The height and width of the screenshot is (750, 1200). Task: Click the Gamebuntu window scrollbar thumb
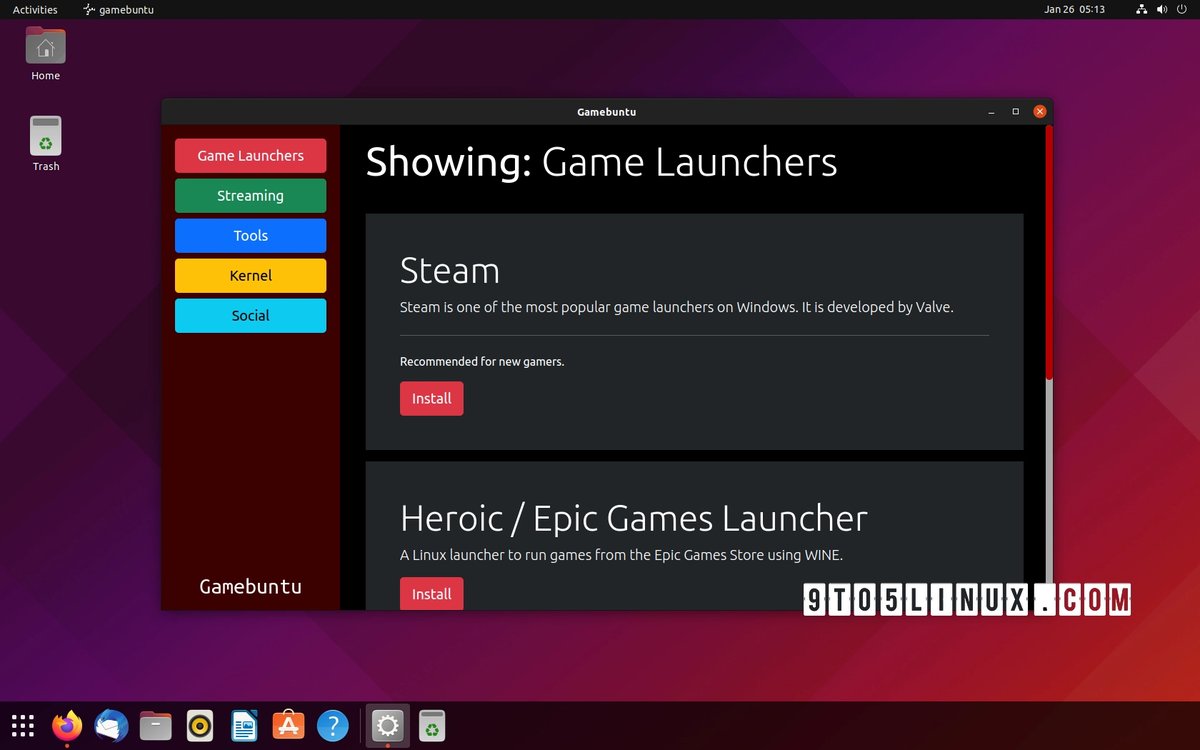[x=1049, y=252]
